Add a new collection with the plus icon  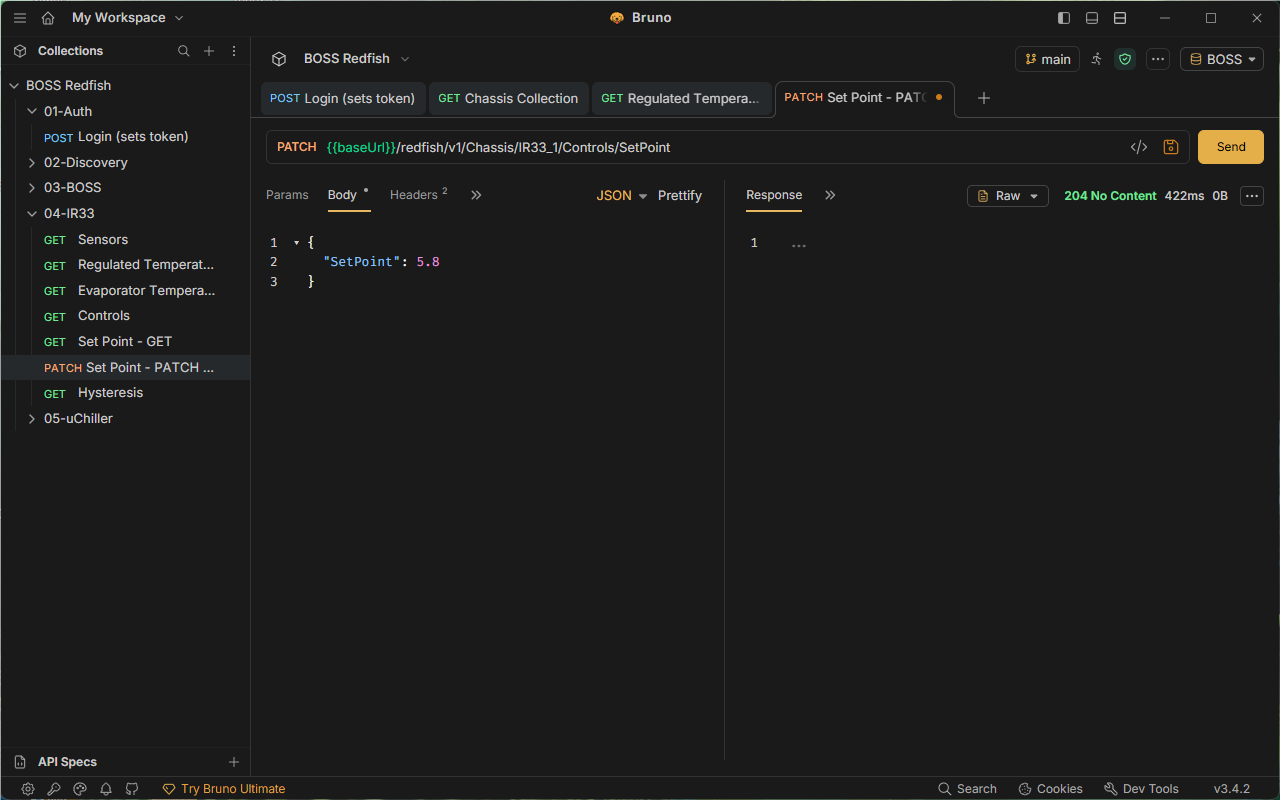coord(209,51)
